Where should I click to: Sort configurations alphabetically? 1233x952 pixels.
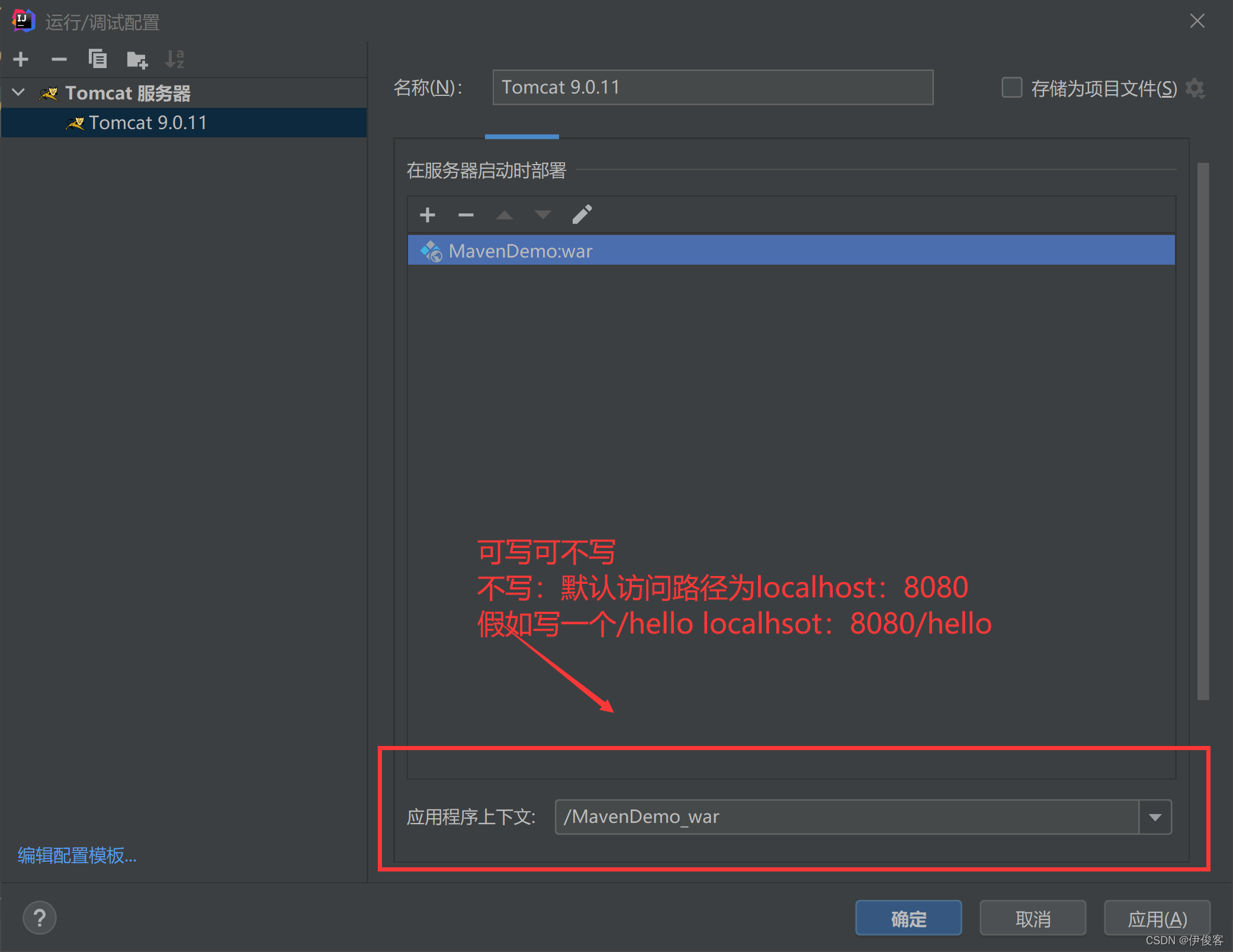click(x=175, y=59)
